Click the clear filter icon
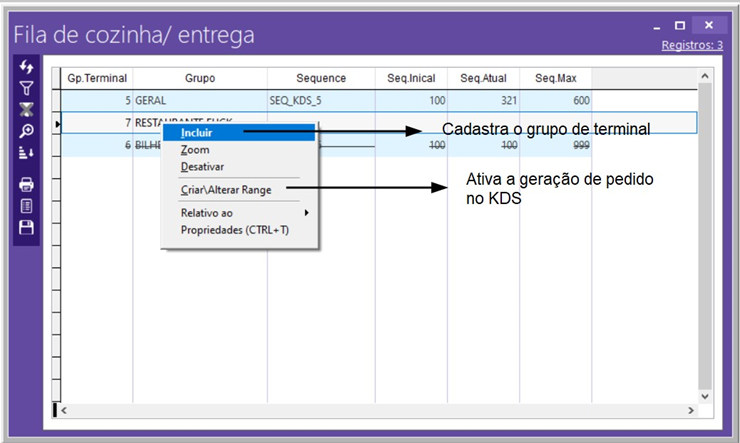 (27, 109)
